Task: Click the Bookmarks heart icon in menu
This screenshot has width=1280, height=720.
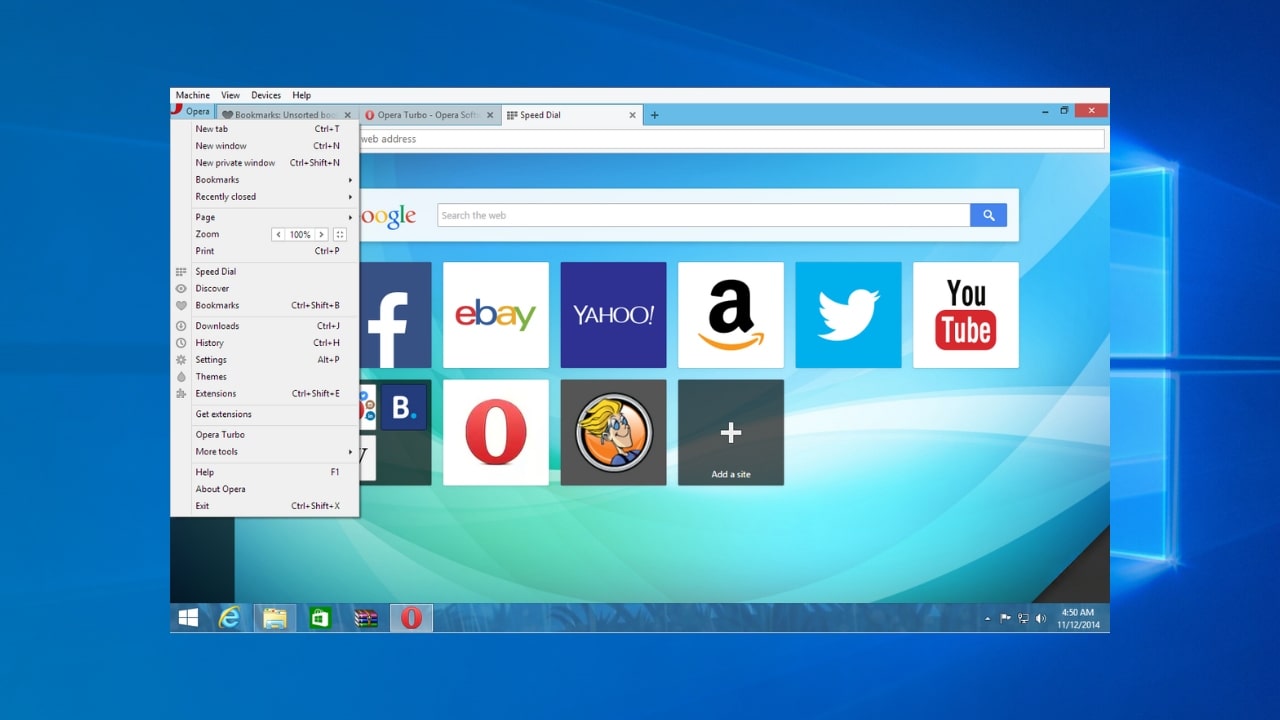Action: [x=181, y=306]
